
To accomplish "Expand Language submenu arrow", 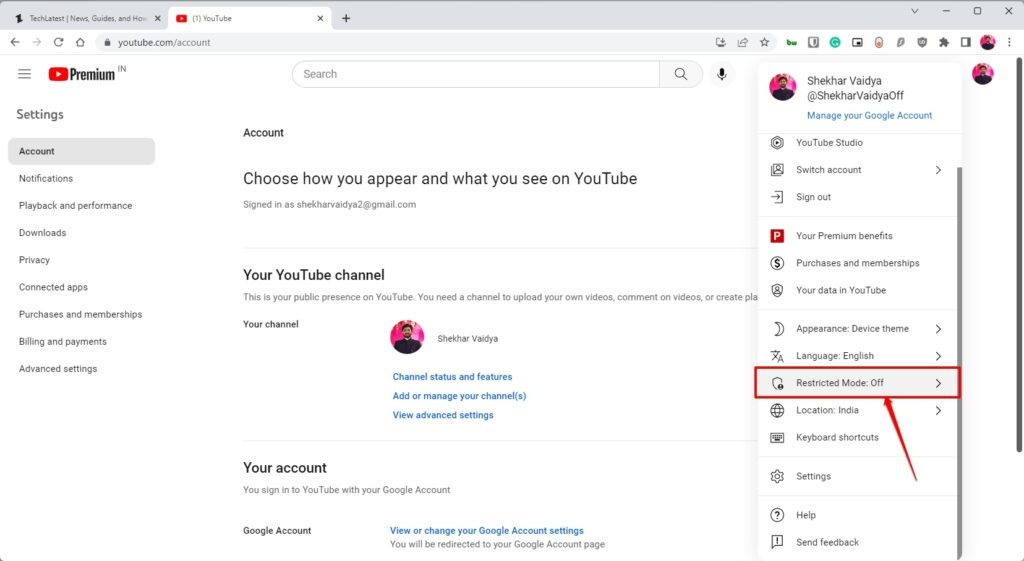I will click(x=938, y=356).
